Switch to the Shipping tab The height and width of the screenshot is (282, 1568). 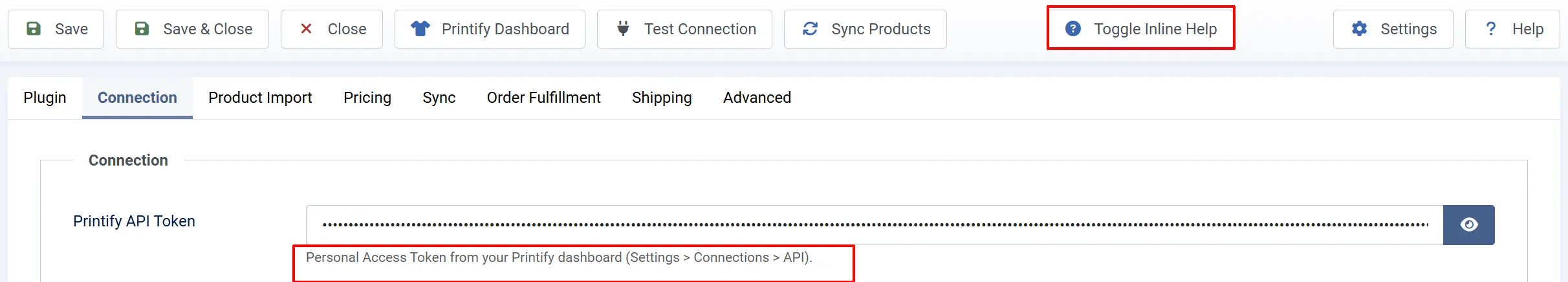pyautogui.click(x=662, y=98)
